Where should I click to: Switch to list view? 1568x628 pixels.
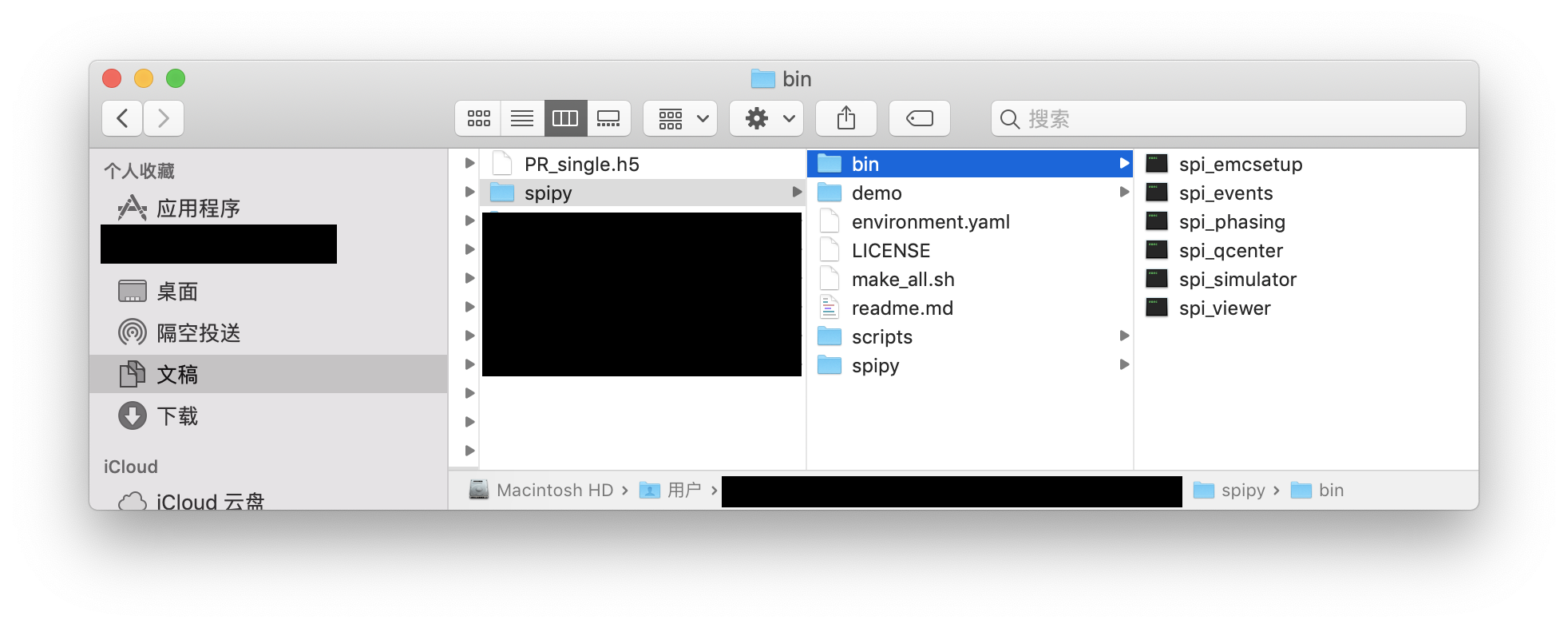pos(522,118)
